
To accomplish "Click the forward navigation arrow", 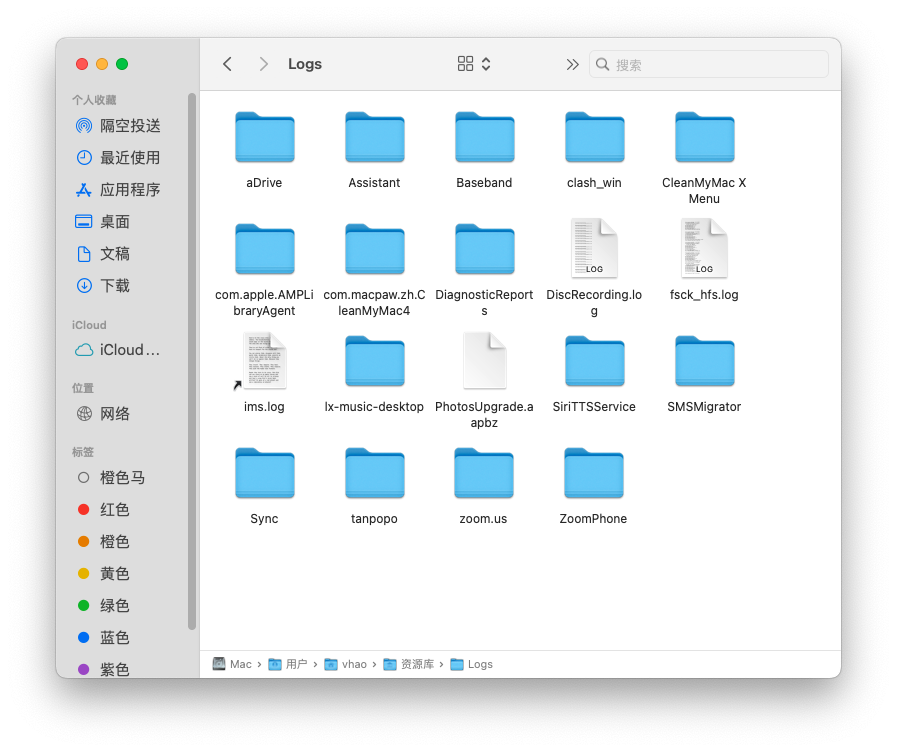I will (263, 63).
